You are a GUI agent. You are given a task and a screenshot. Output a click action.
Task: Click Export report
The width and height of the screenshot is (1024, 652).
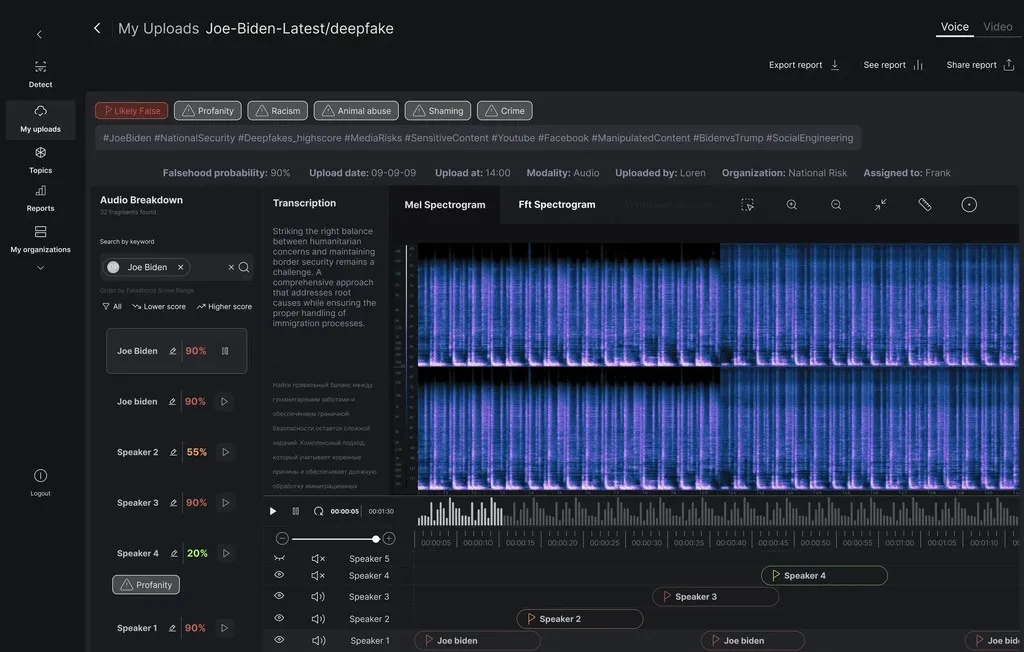pyautogui.click(x=804, y=65)
